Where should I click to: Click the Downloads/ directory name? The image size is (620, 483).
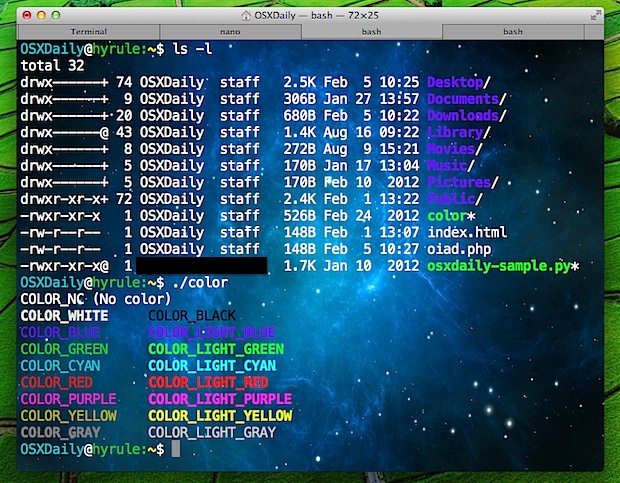tap(467, 115)
